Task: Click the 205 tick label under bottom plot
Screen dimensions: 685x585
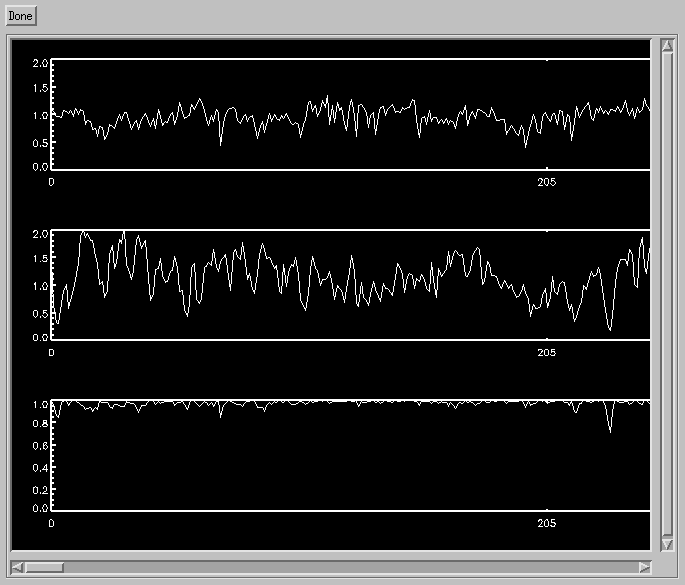Action: tap(546, 523)
